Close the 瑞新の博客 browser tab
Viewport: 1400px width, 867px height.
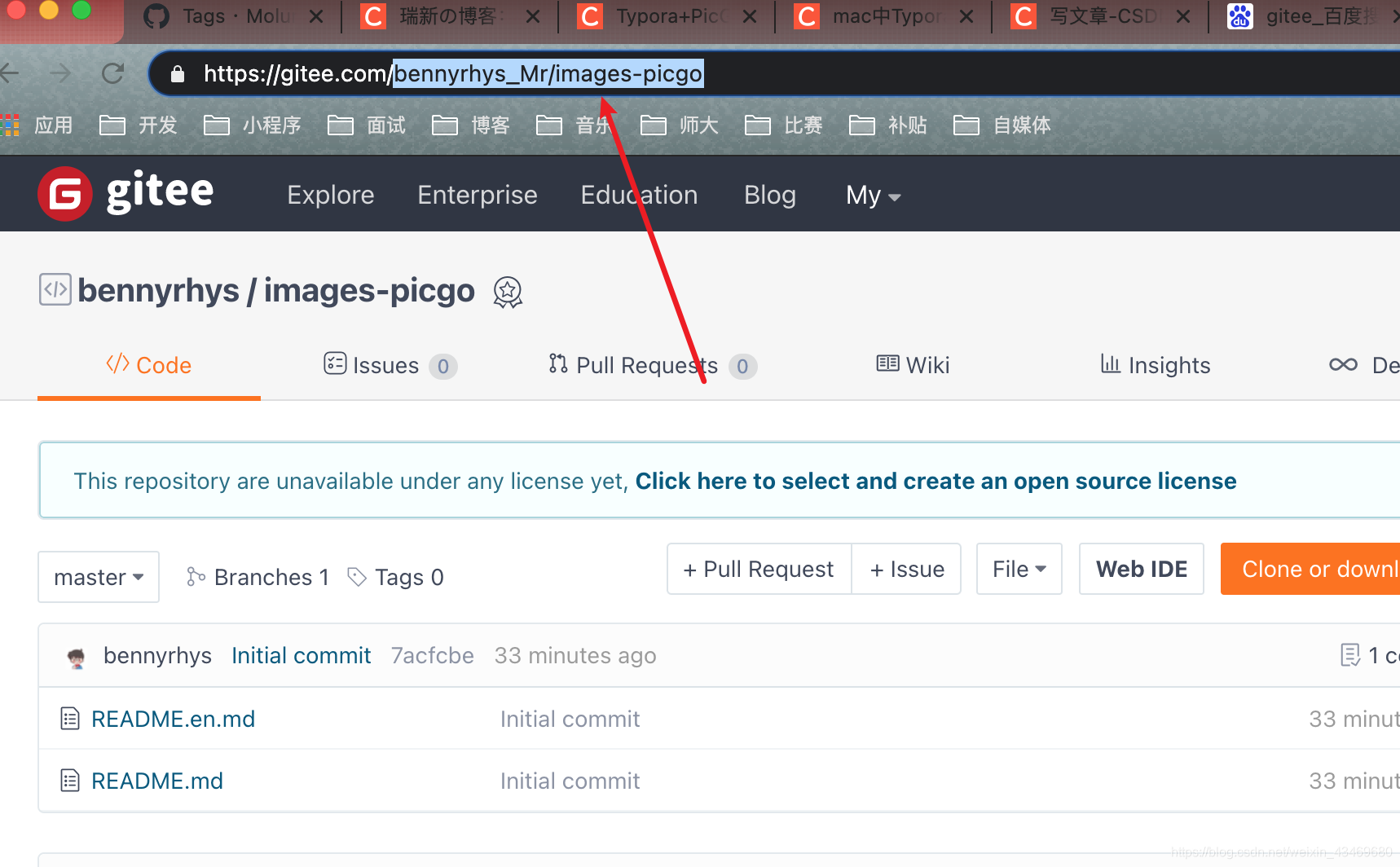pos(533,16)
